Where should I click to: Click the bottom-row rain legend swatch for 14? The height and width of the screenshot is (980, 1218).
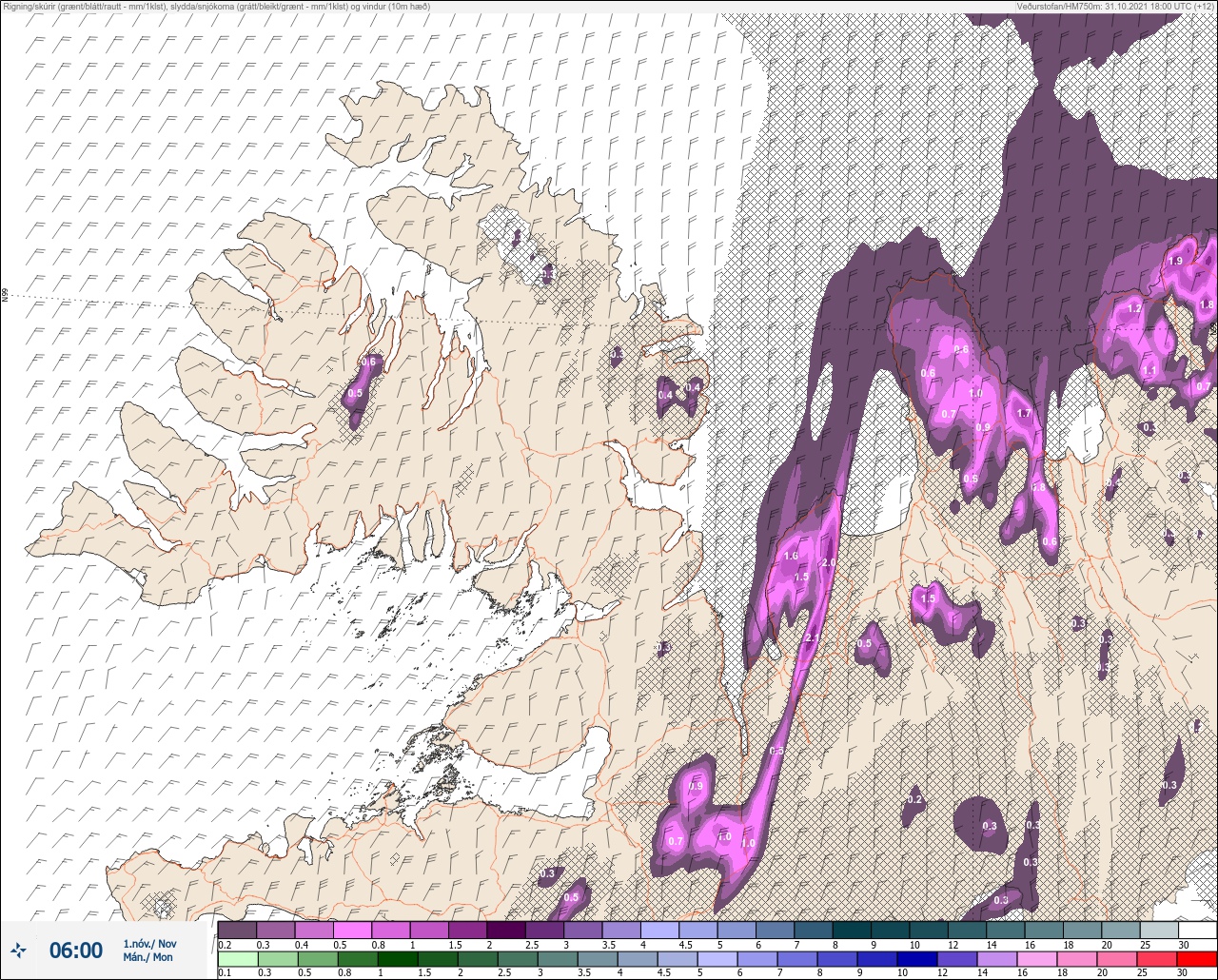point(997,959)
